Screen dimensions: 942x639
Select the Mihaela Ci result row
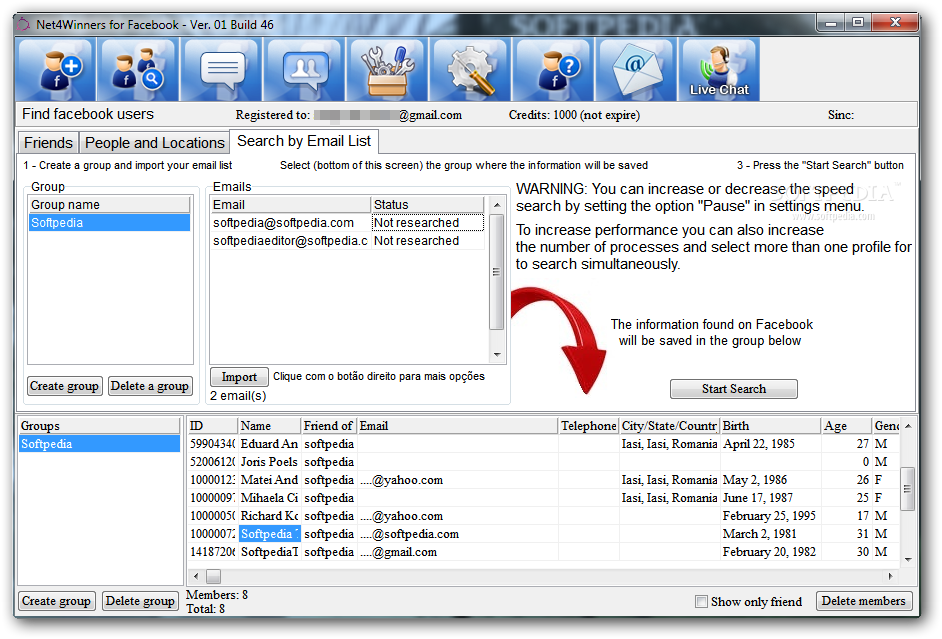click(544, 498)
